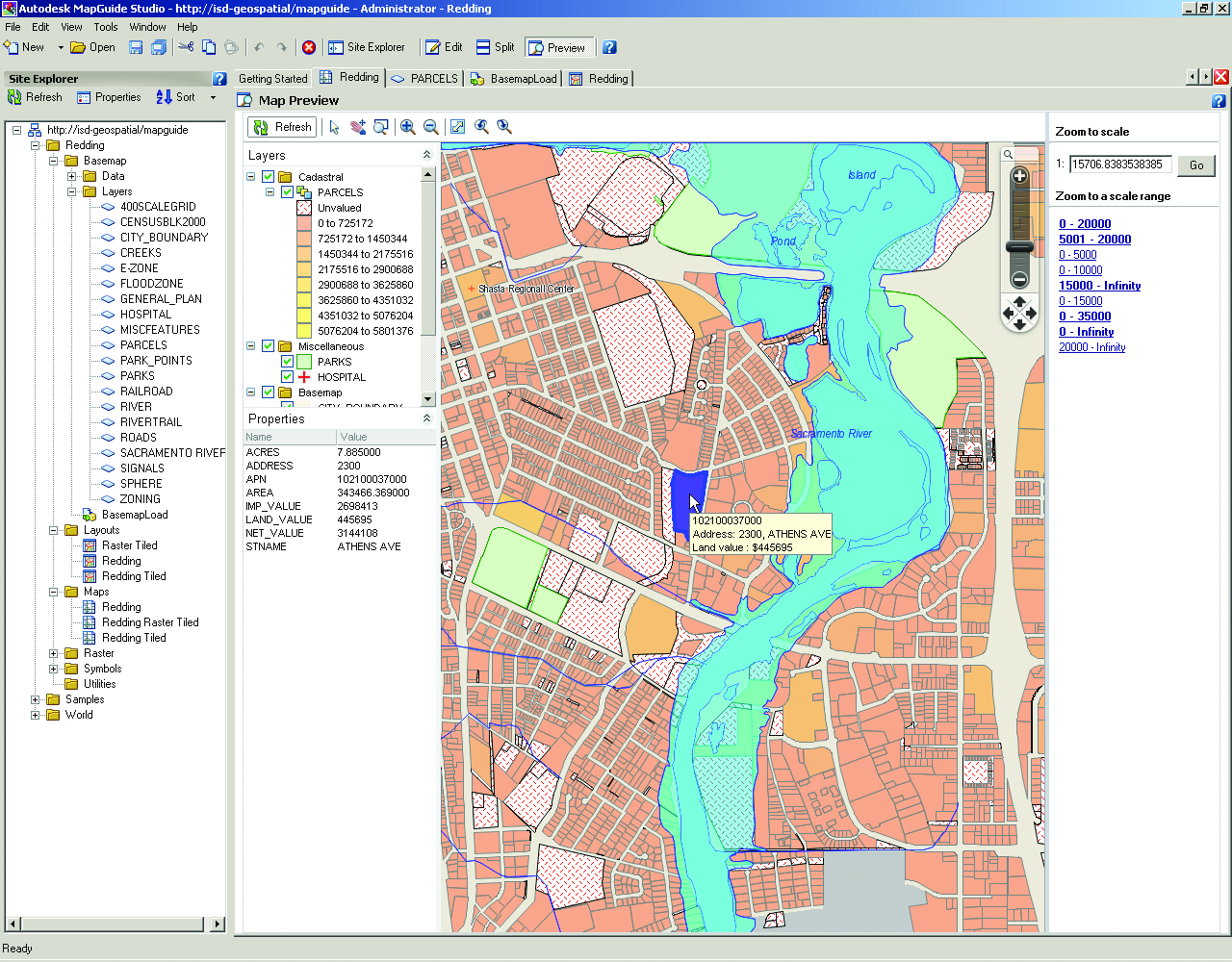Click the Open folder button
This screenshot has width=1232, height=962.
[x=92, y=47]
